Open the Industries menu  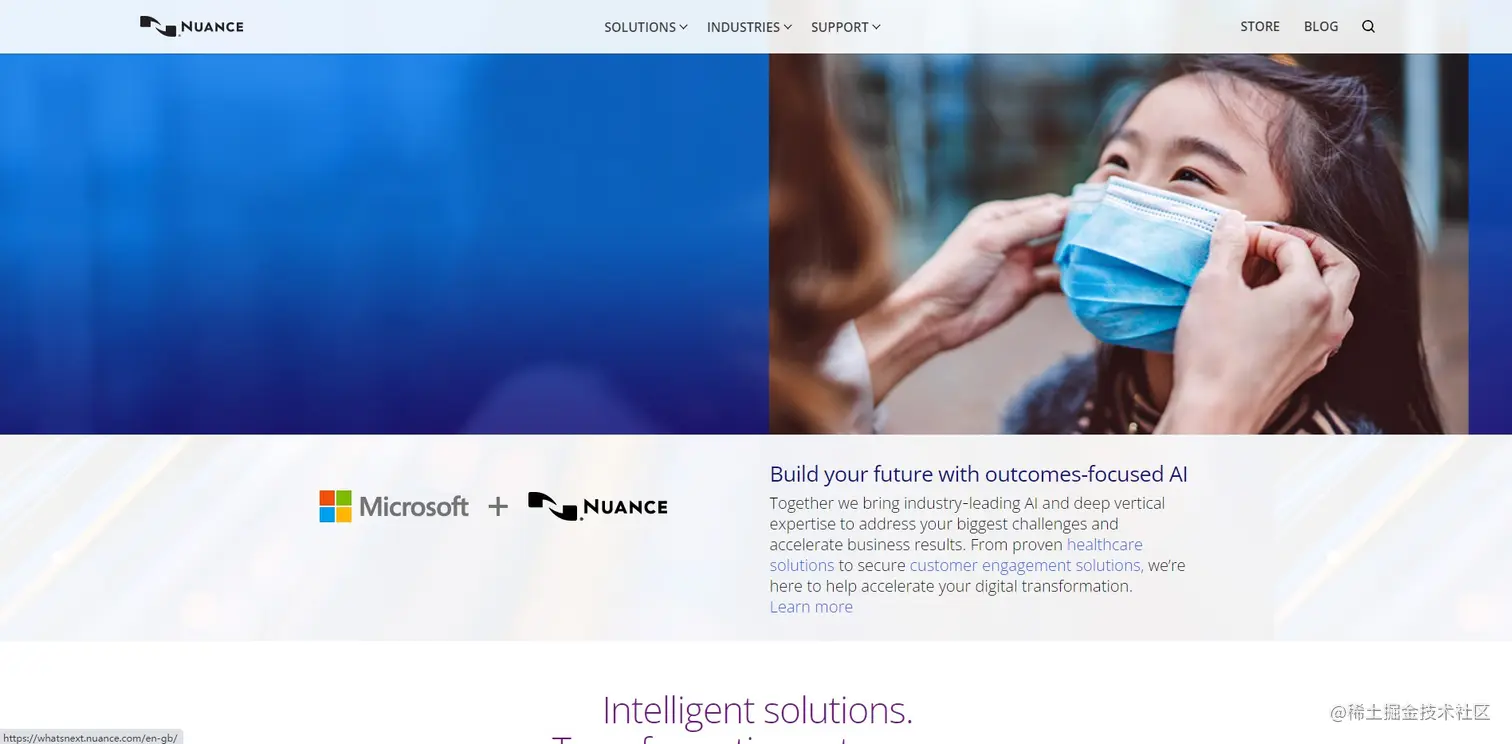(x=743, y=27)
